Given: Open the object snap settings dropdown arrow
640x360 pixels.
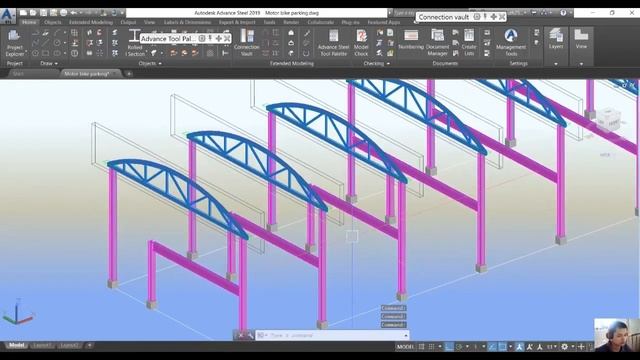Looking at the screenshot, I should [x=510, y=347].
